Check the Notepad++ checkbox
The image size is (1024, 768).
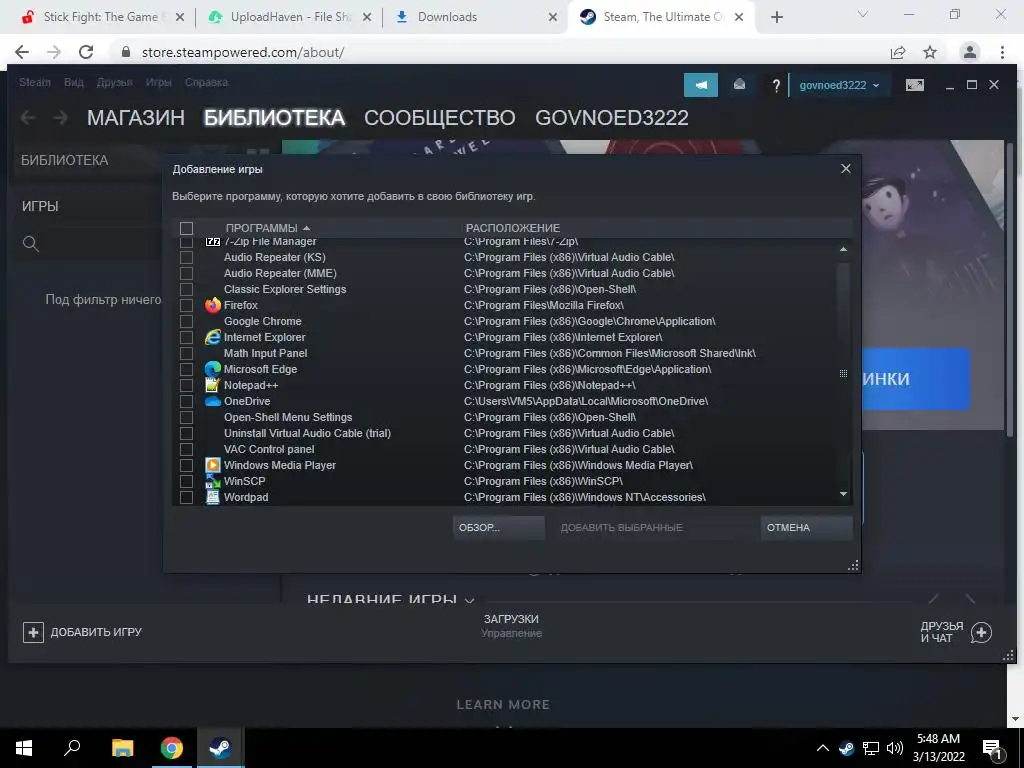(x=186, y=385)
